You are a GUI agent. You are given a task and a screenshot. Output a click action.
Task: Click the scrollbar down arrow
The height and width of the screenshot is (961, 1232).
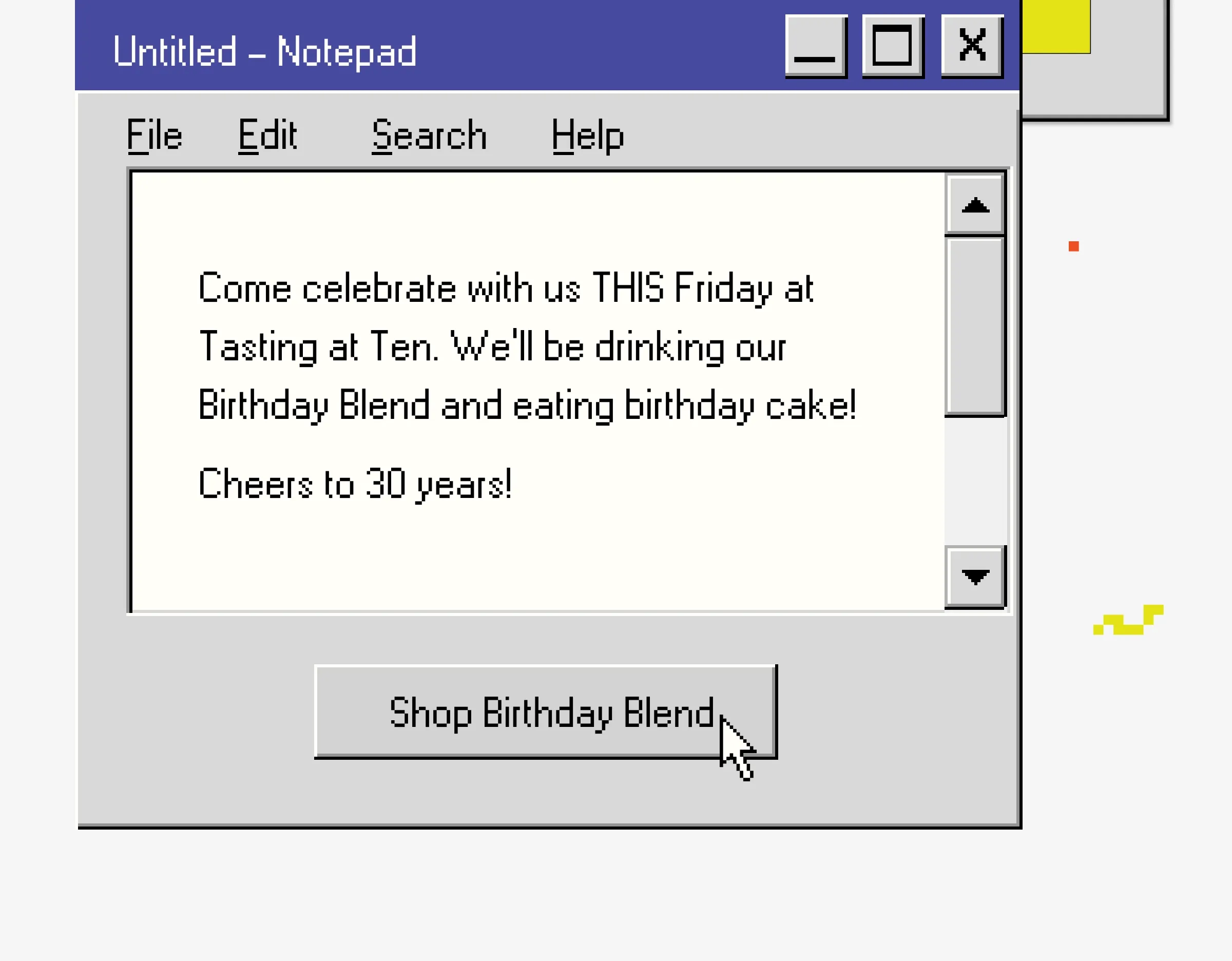(975, 576)
